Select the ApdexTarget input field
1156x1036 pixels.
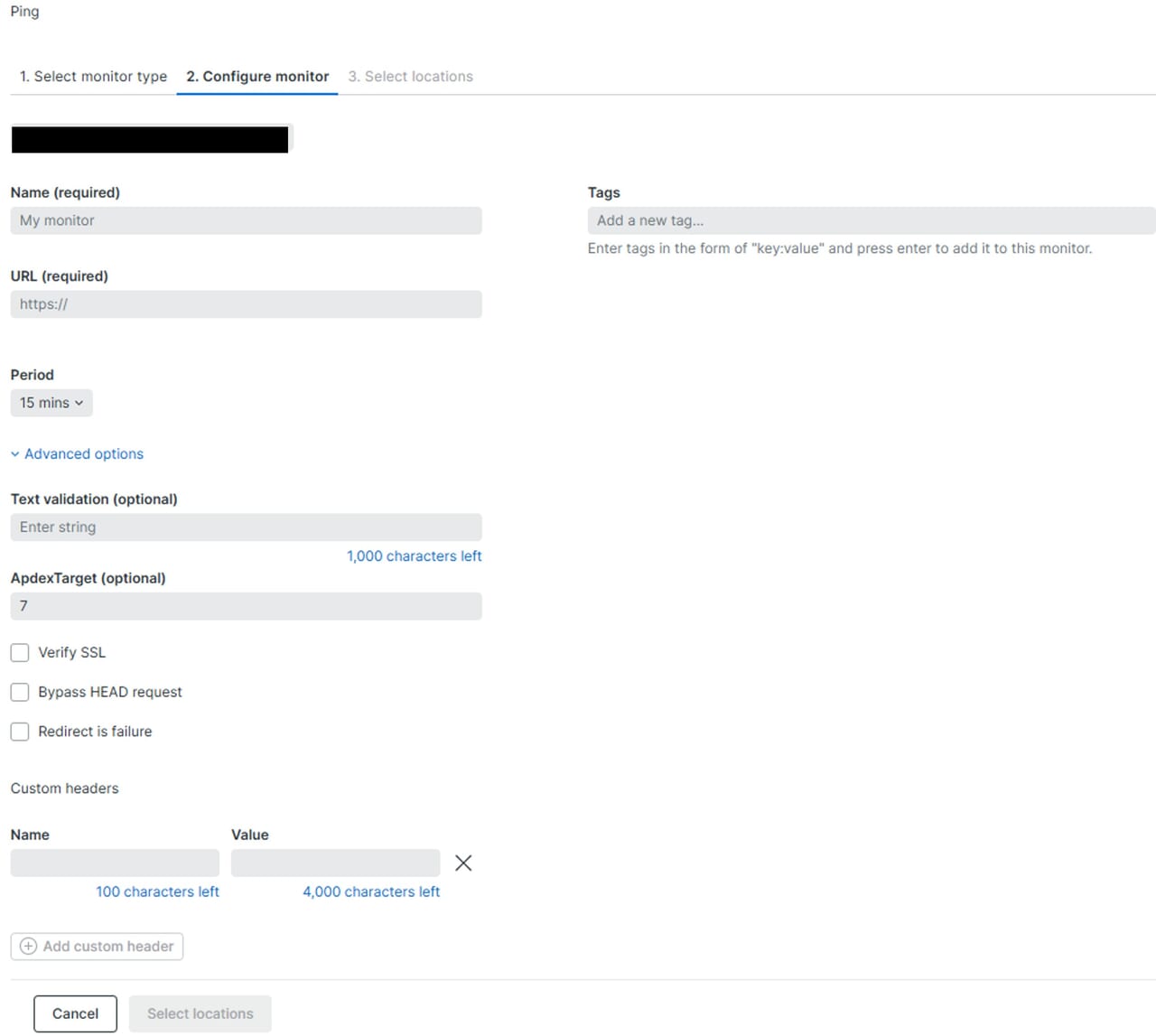(x=246, y=606)
